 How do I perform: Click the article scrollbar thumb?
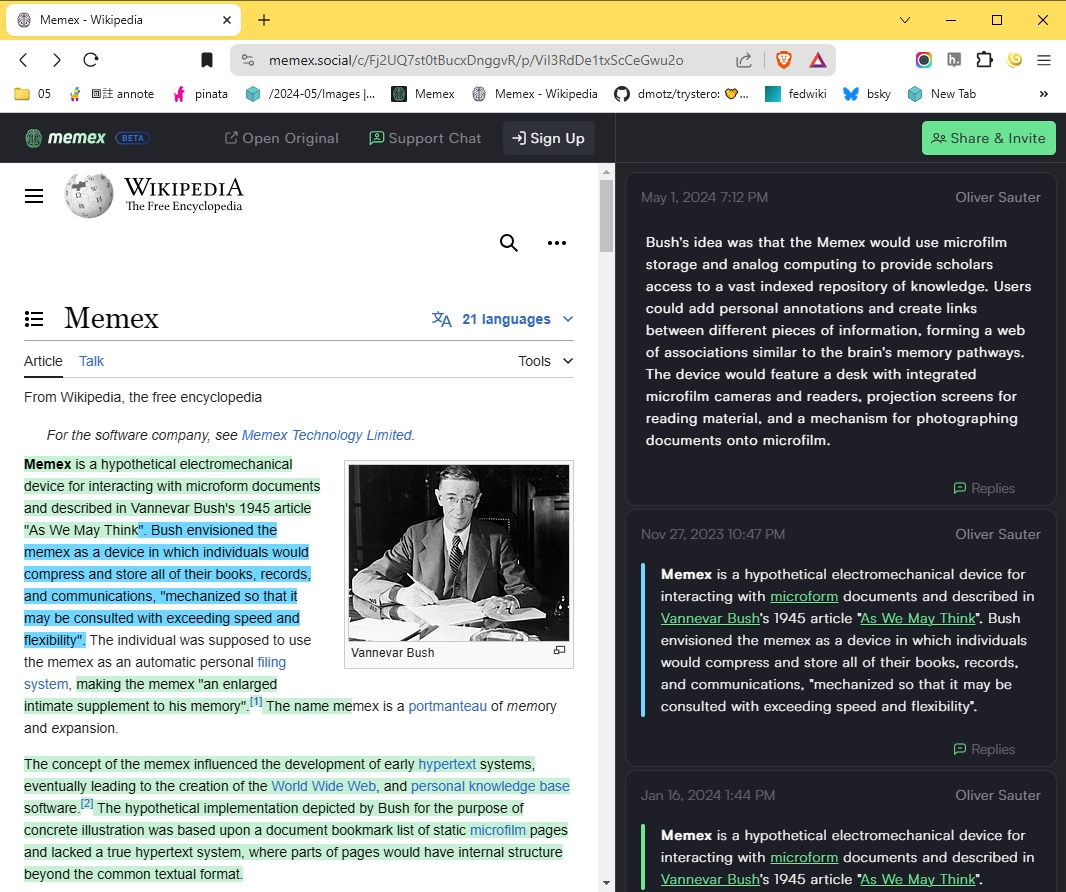pos(606,216)
